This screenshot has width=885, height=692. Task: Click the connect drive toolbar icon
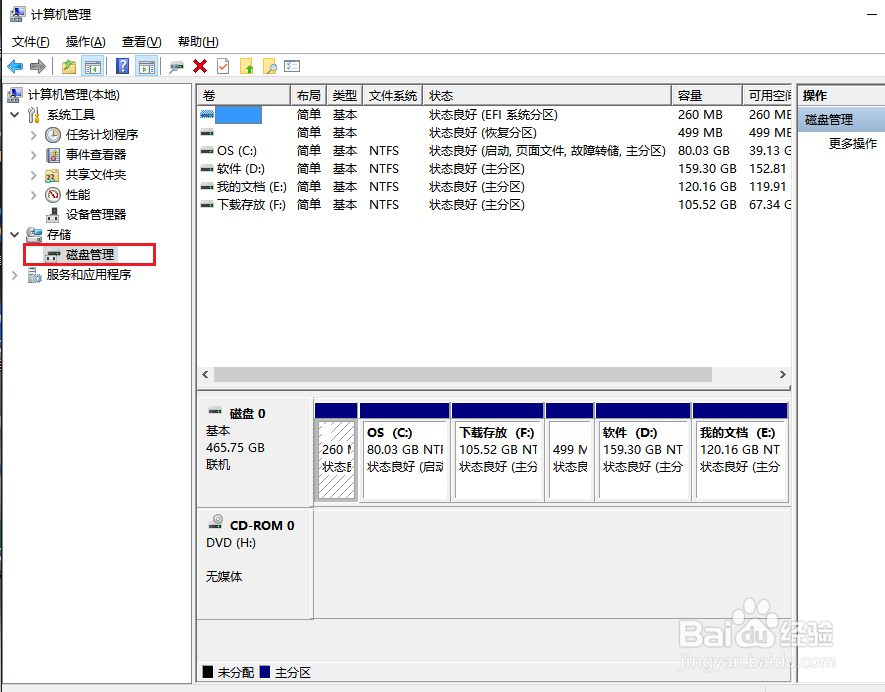(x=177, y=67)
